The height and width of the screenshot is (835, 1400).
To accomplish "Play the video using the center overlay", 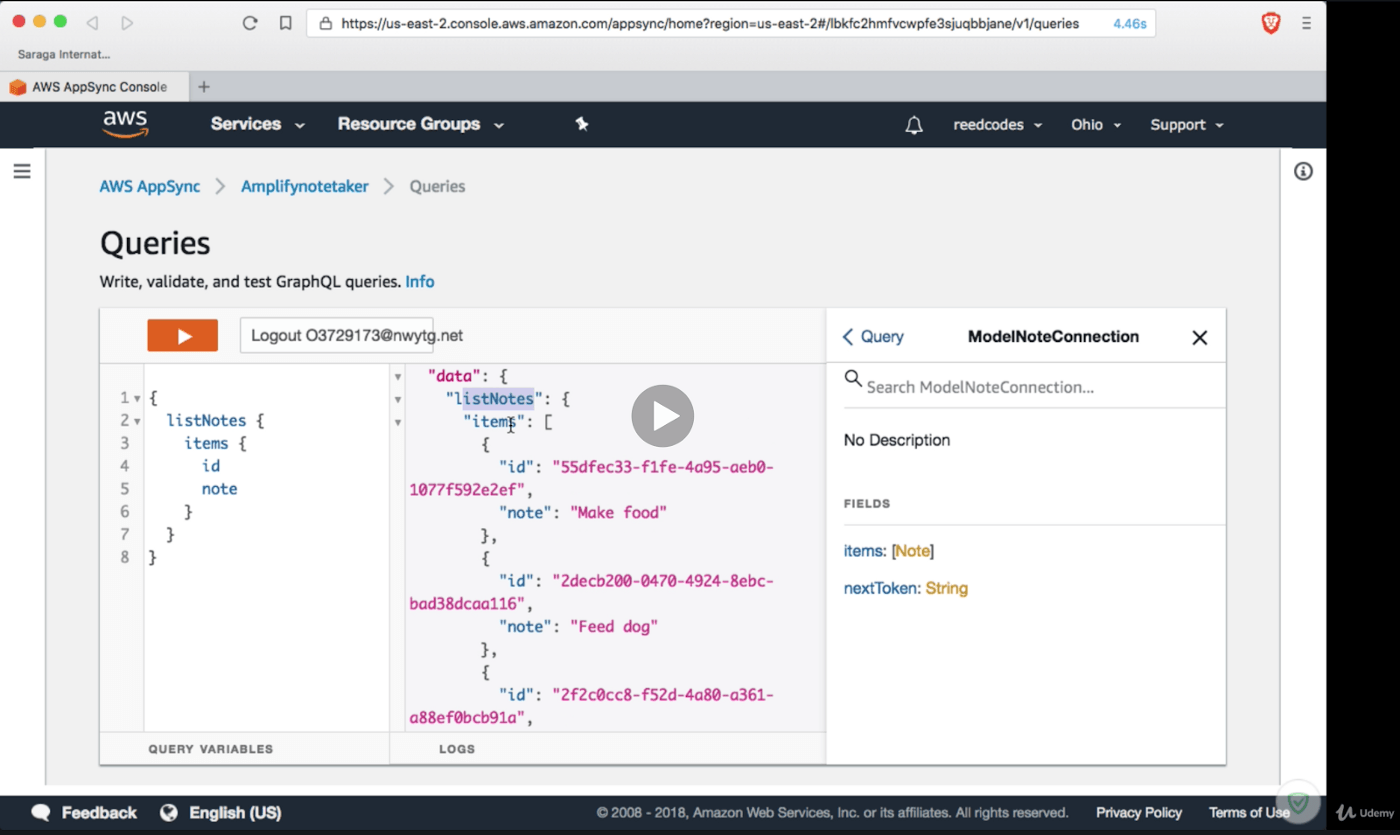I will 662,416.
